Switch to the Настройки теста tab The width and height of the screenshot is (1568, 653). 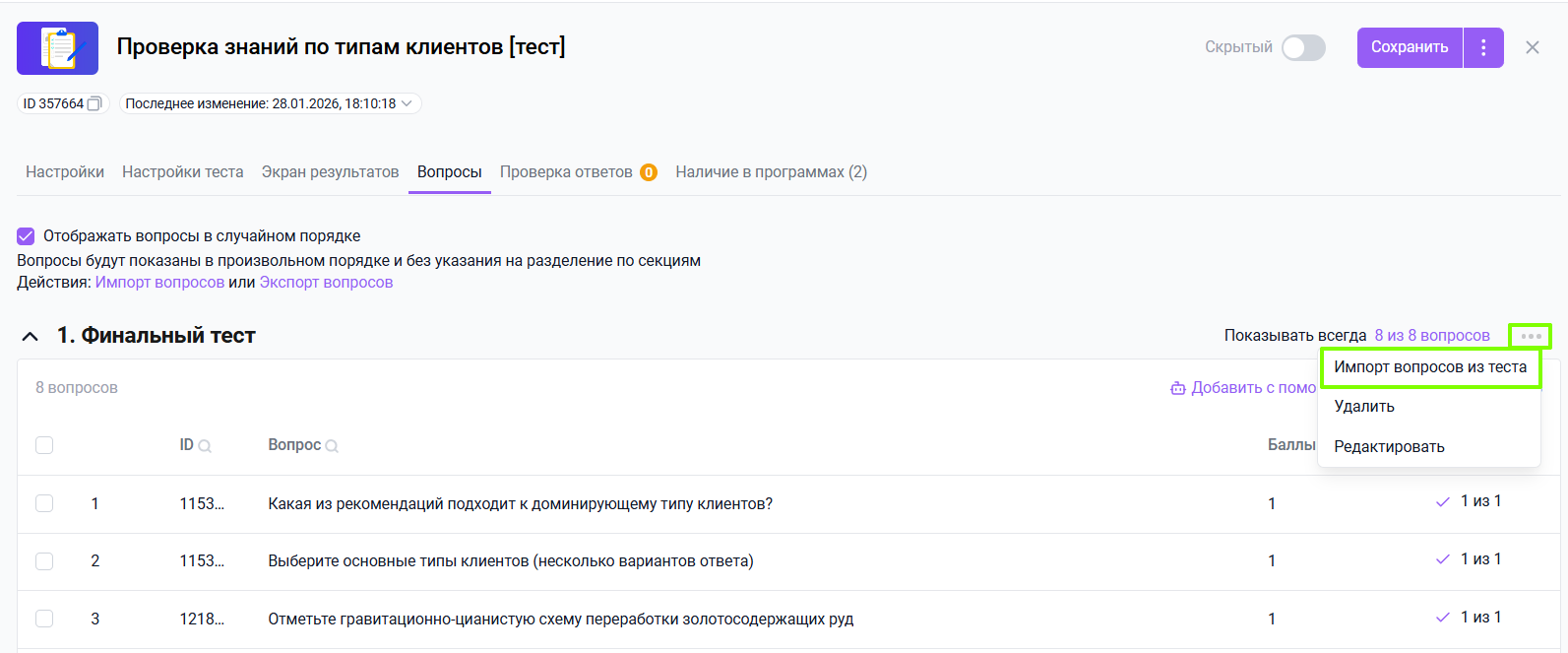[183, 172]
